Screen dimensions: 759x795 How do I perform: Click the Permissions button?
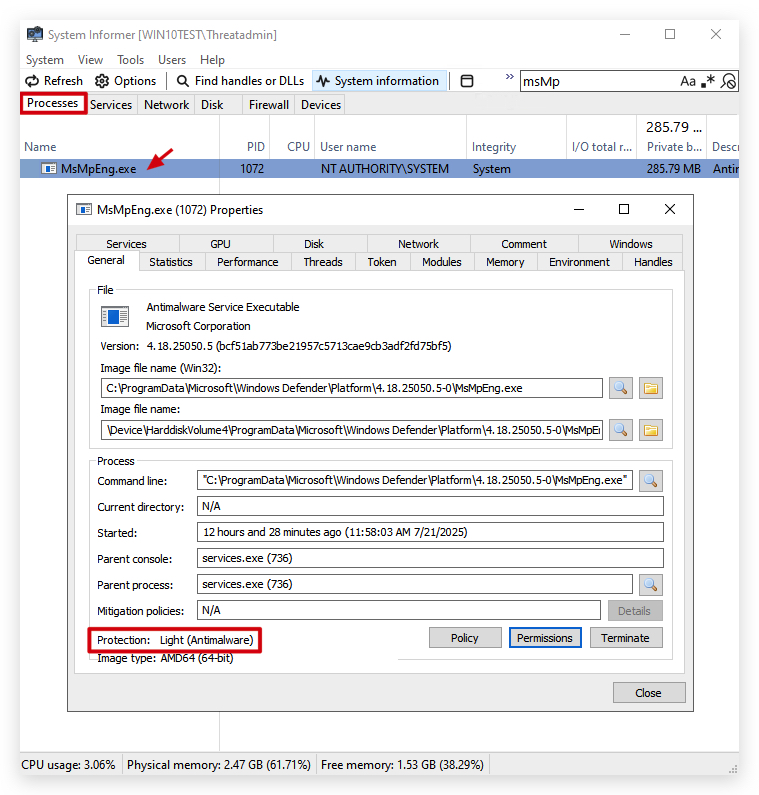coord(545,638)
